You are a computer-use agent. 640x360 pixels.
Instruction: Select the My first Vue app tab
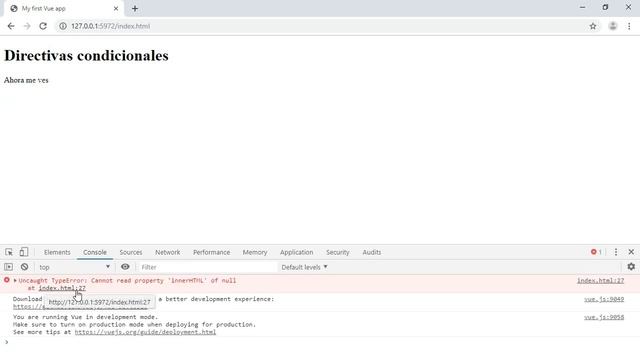point(63,8)
